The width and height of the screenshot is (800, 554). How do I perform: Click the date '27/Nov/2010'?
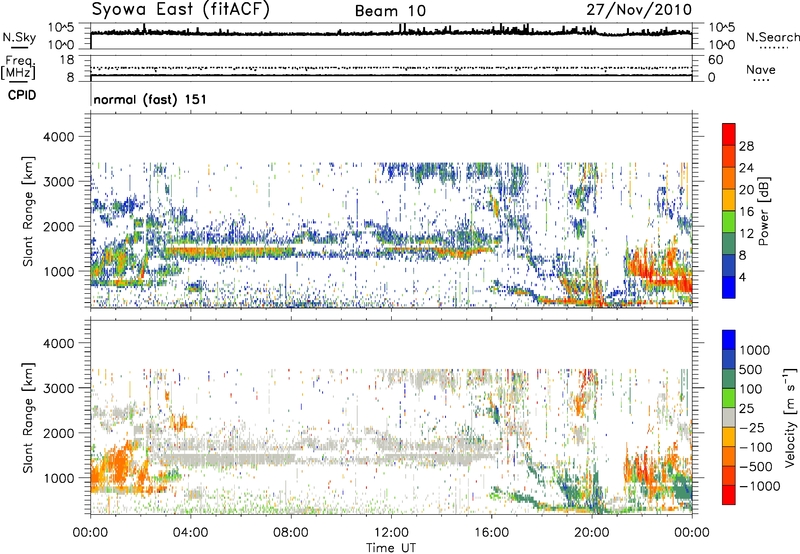(x=639, y=10)
